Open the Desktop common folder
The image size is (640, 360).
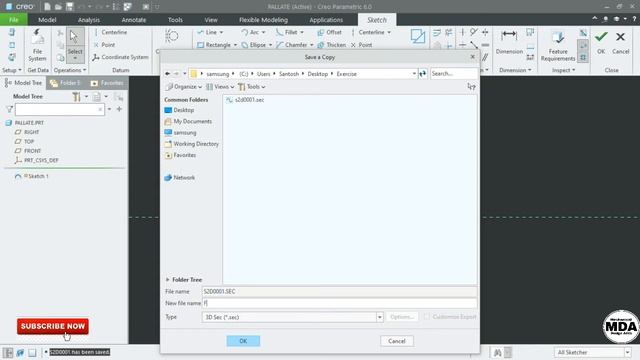click(x=179, y=110)
